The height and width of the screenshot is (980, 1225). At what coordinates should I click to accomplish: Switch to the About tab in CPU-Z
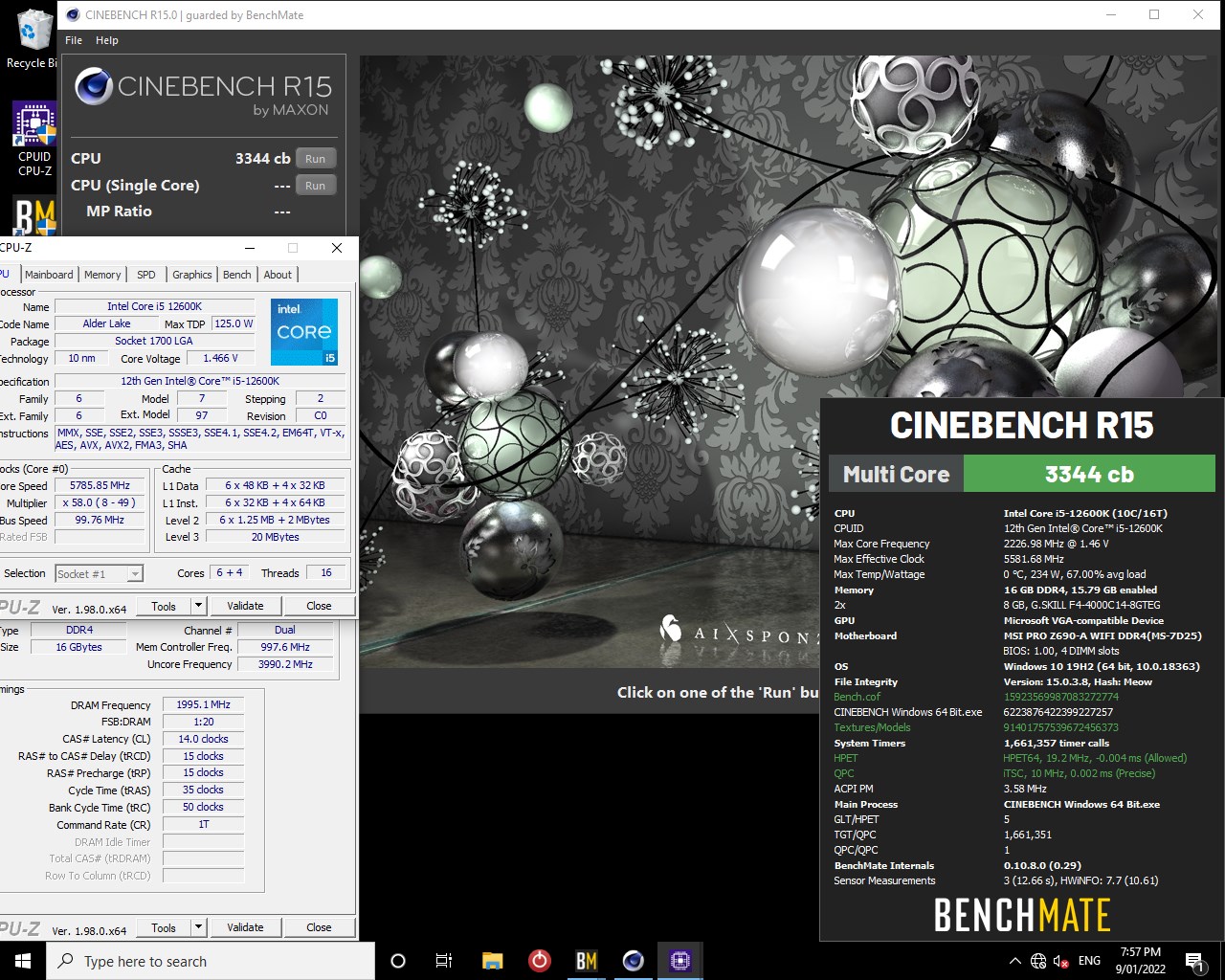pos(278,275)
